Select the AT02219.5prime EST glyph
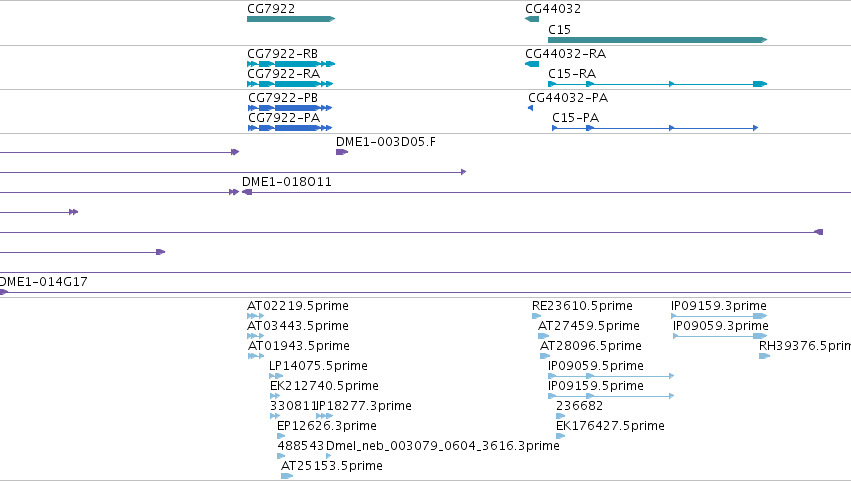Screen dimensions: 851x481 pyautogui.click(x=256, y=316)
